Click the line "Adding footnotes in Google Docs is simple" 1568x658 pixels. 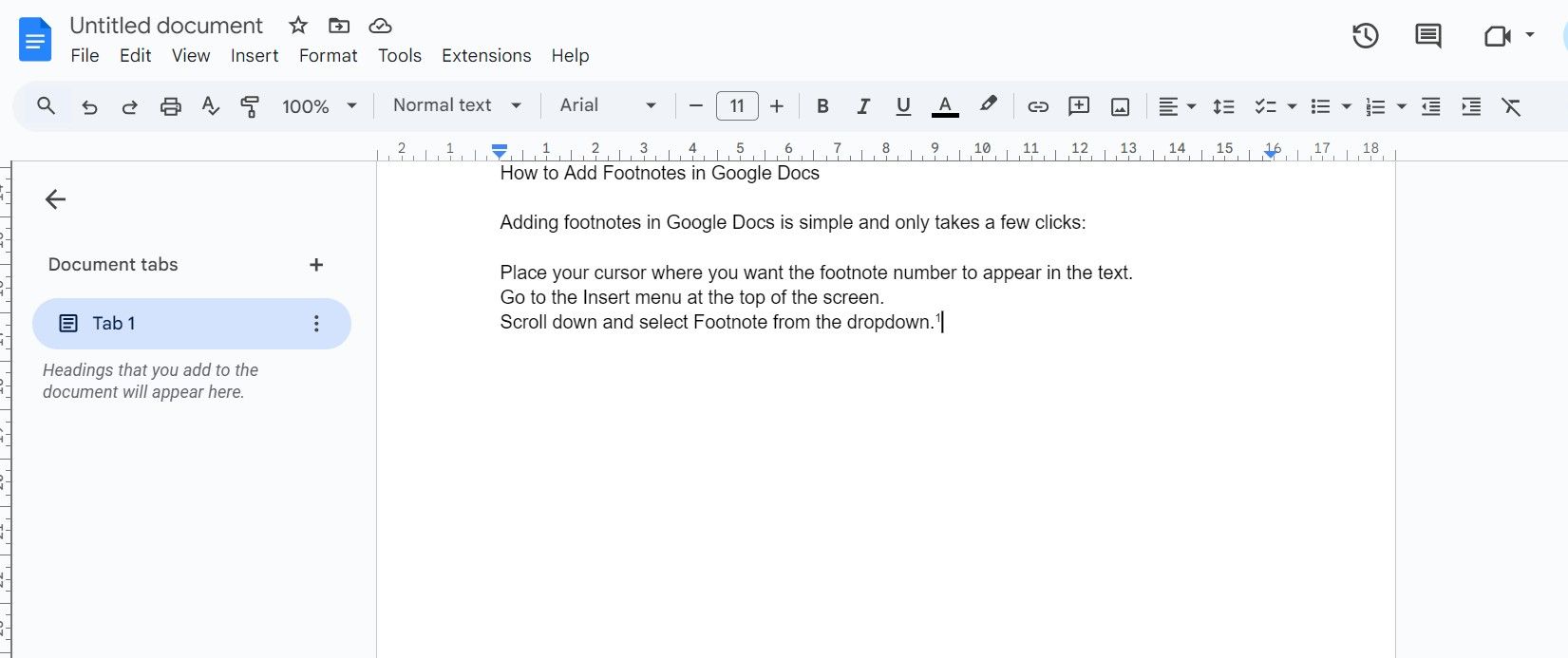pyautogui.click(x=793, y=223)
